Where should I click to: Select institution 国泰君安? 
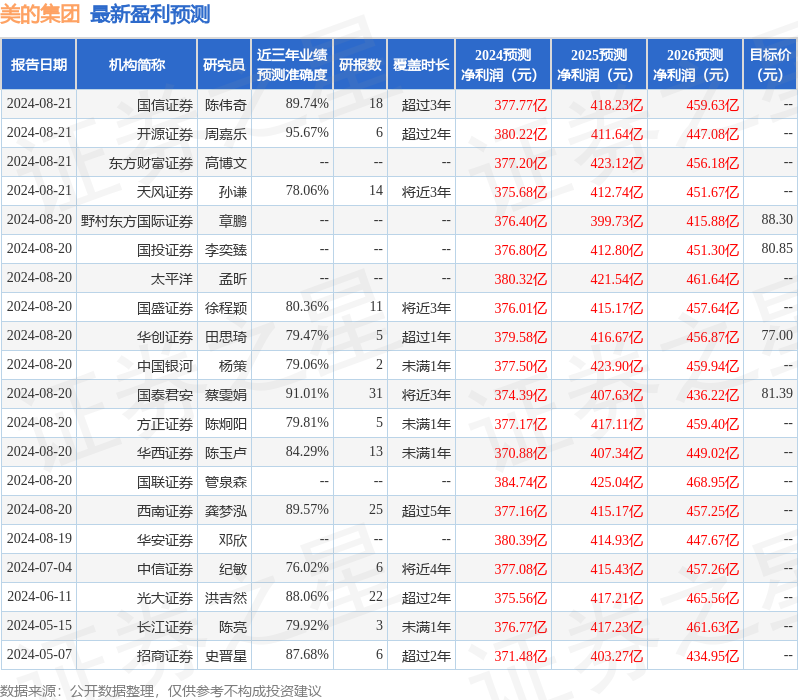click(x=165, y=395)
